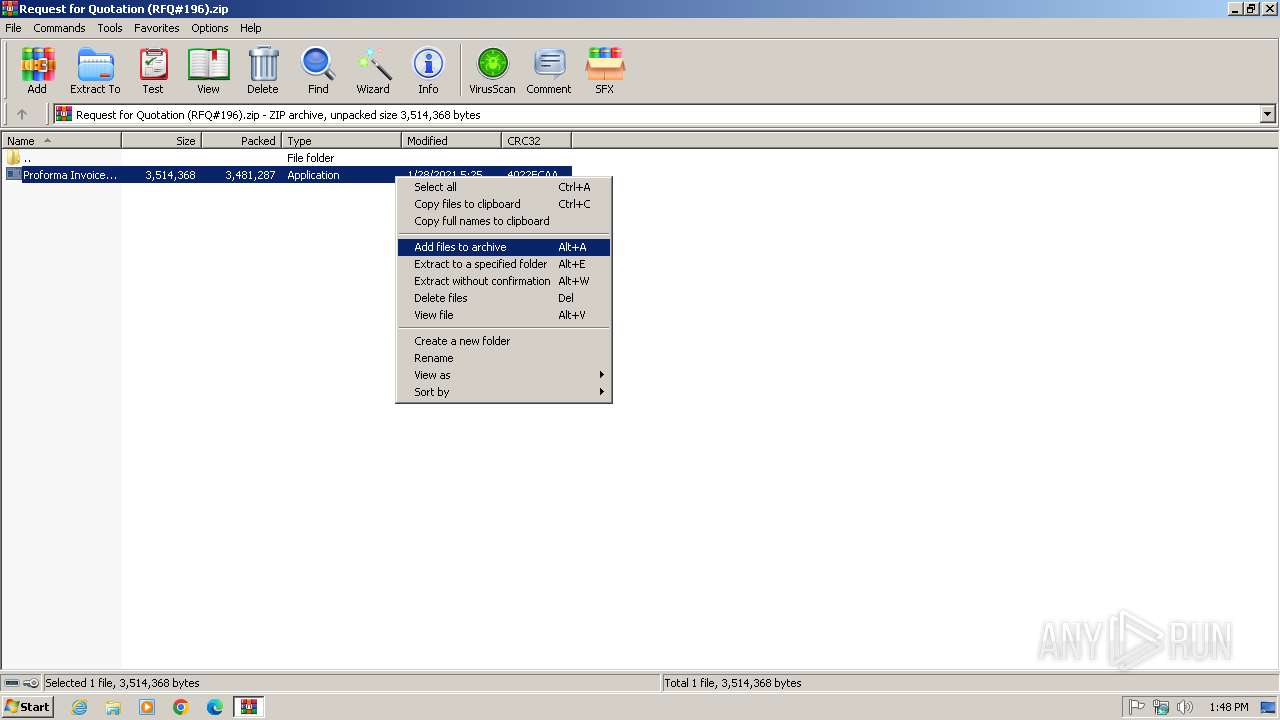Select Add files to archive
Image resolution: width=1280 pixels, height=720 pixels.
click(504, 247)
